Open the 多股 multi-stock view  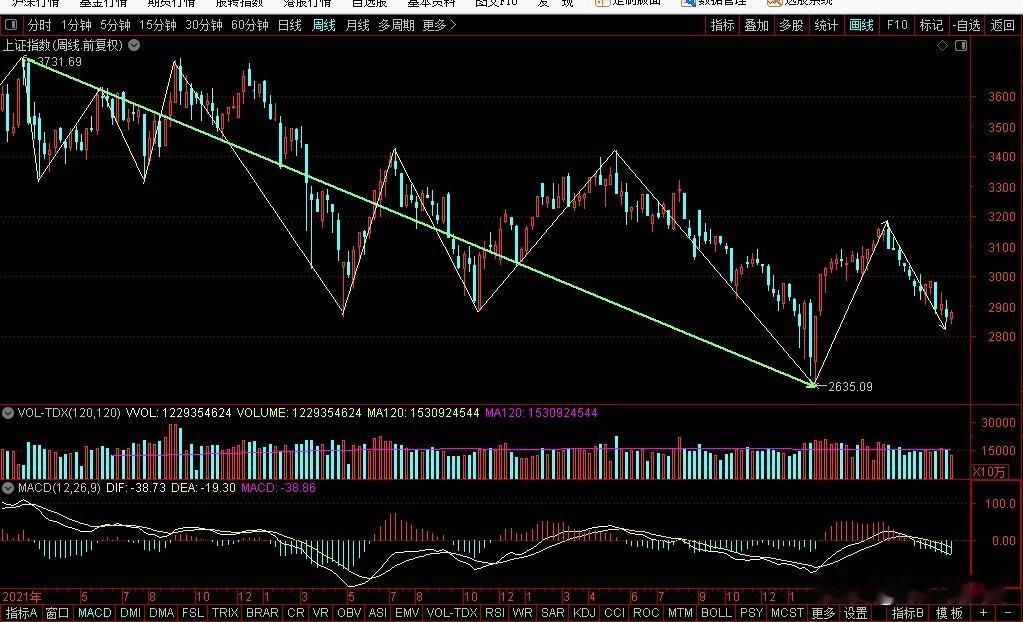pyautogui.click(x=791, y=25)
